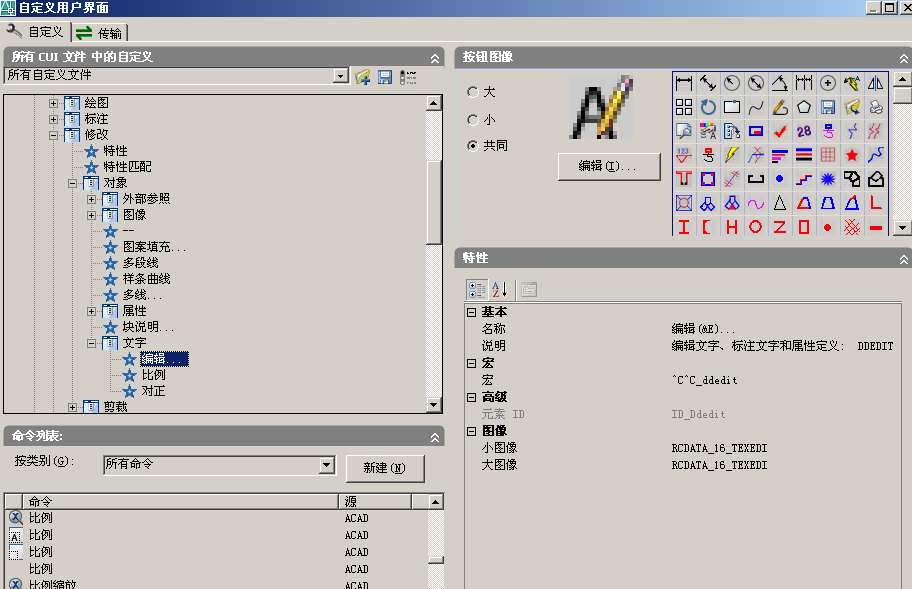Screen dimensions: 912x589
Task: Choose the printer icon in image grid
Action: pyautogui.click(x=875, y=107)
